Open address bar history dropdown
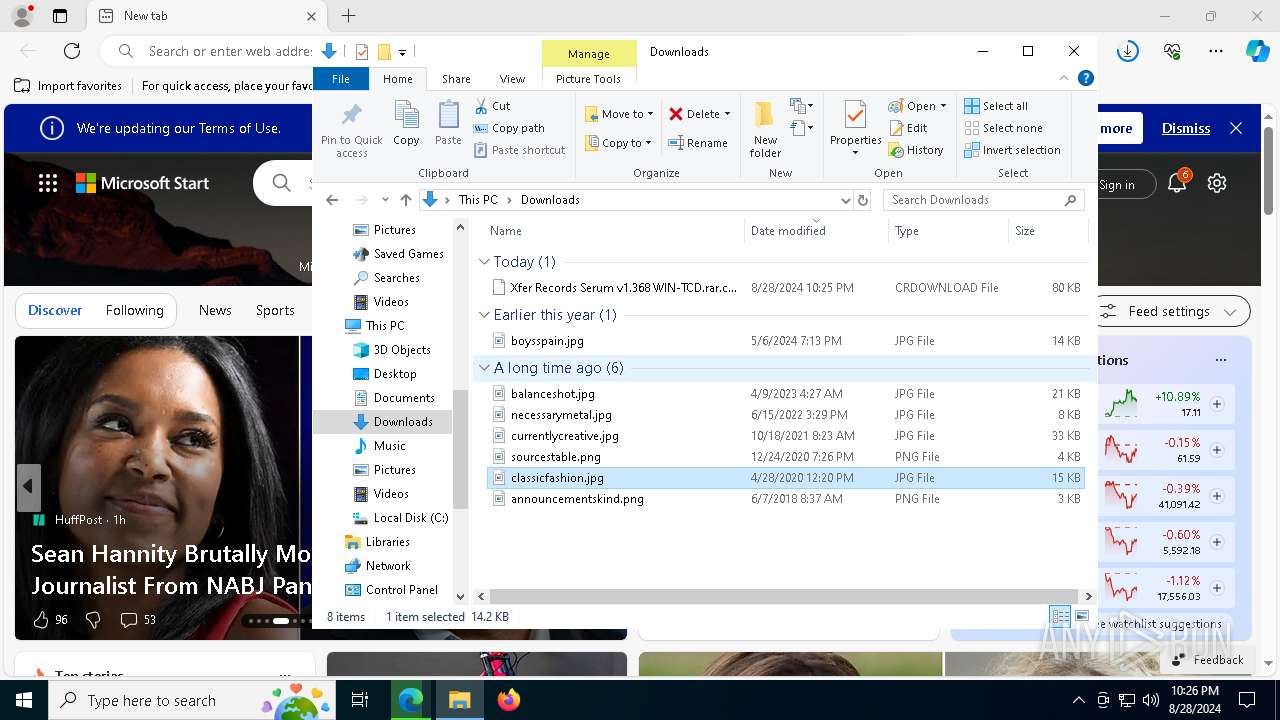The height and width of the screenshot is (720, 1280). pos(846,200)
